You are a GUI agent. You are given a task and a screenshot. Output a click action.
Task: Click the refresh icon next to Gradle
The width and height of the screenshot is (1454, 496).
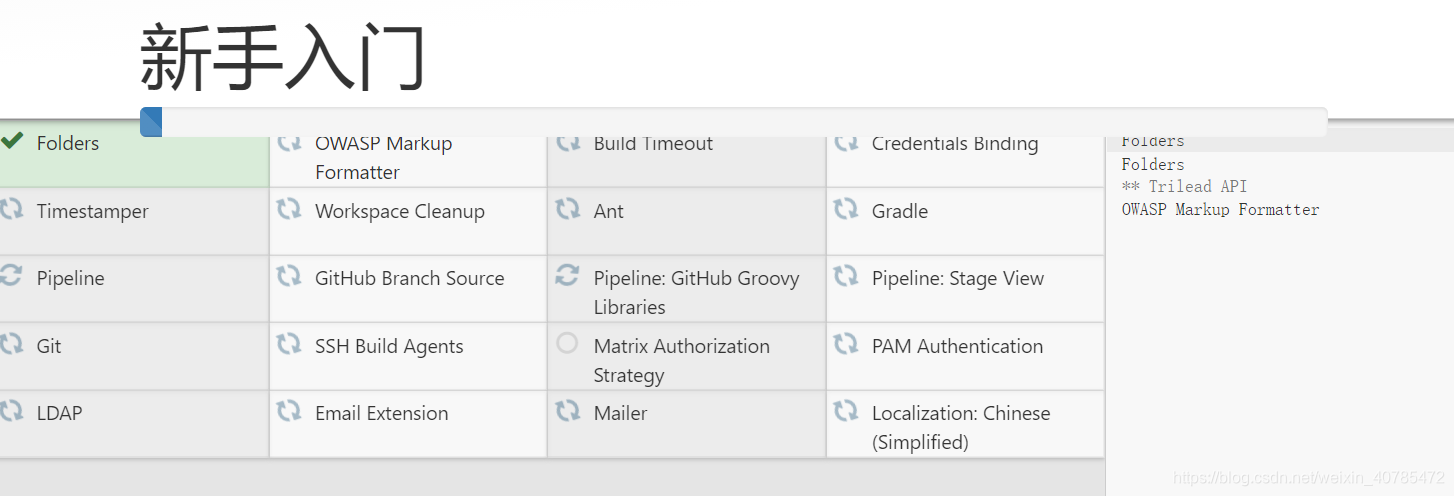click(x=846, y=209)
